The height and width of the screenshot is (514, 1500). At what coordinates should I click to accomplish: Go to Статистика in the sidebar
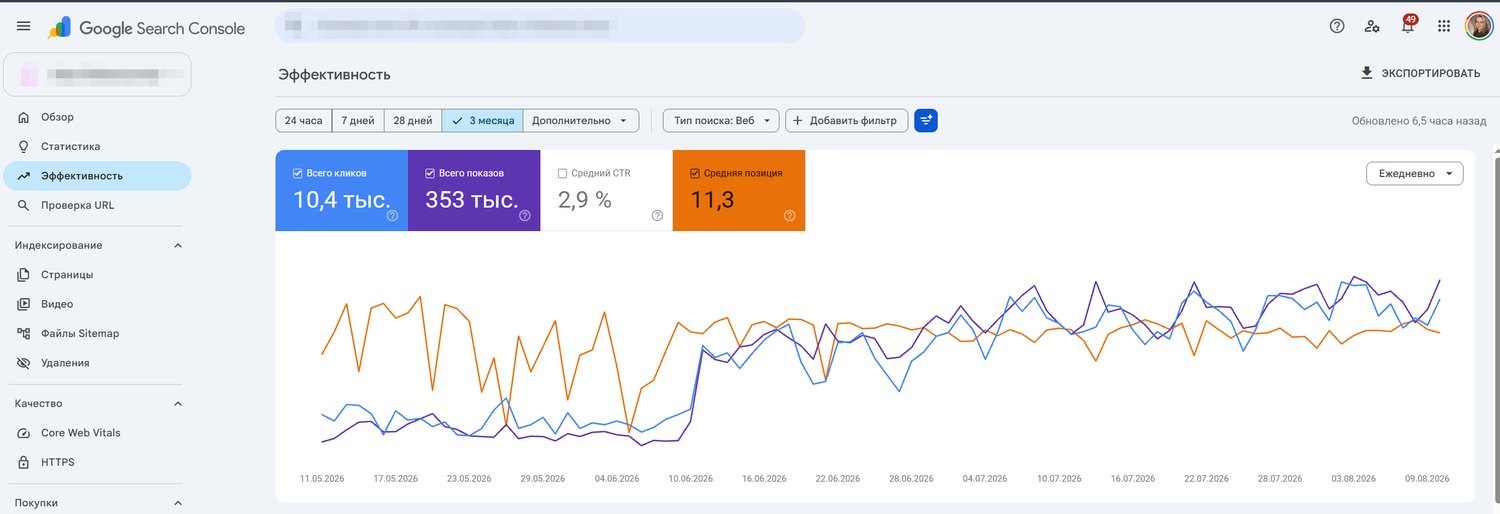pos(96,146)
